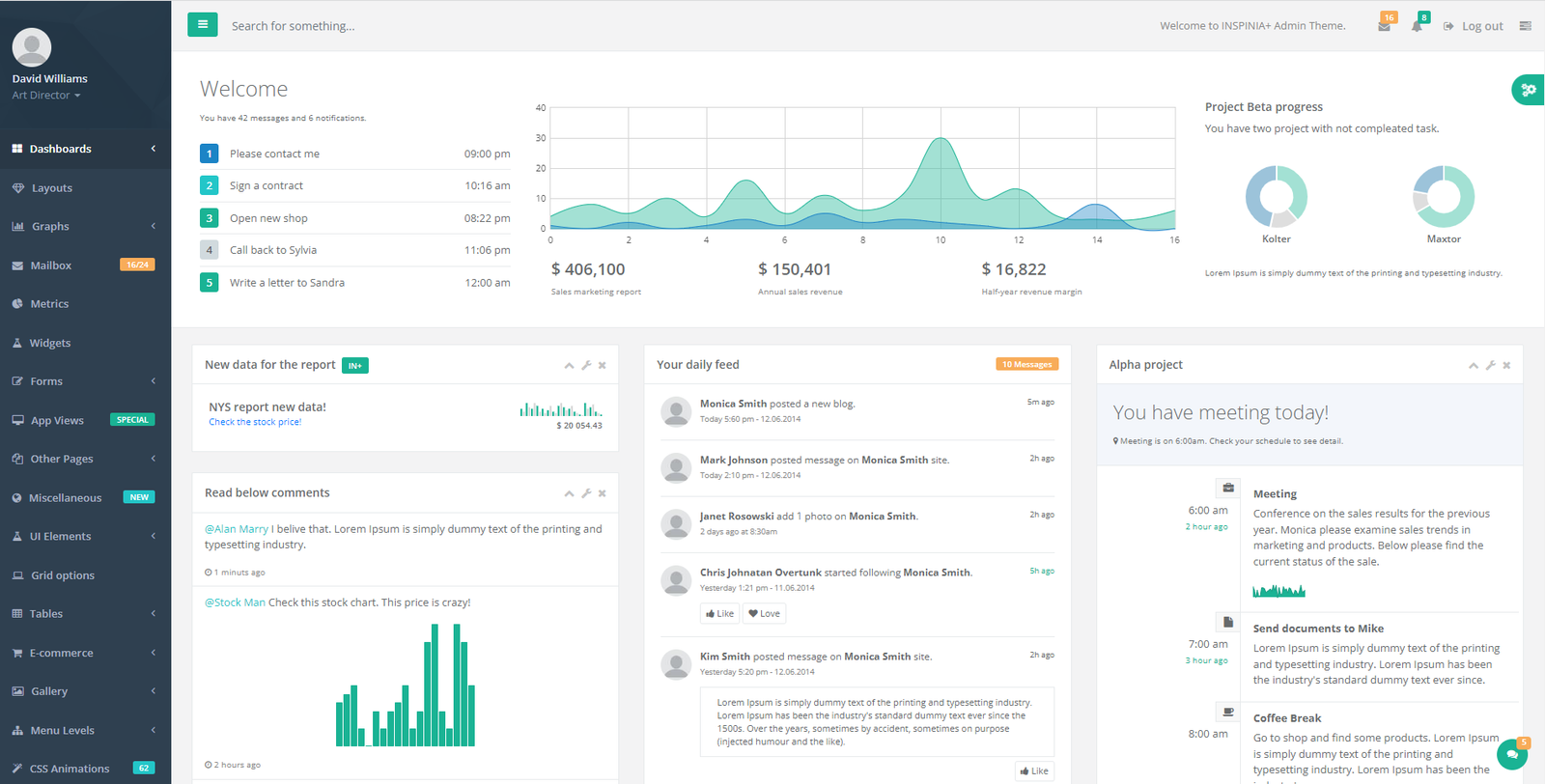This screenshot has height=784, width=1545.
Task: Click wrench icon in Alpha project panel
Action: tap(1490, 365)
